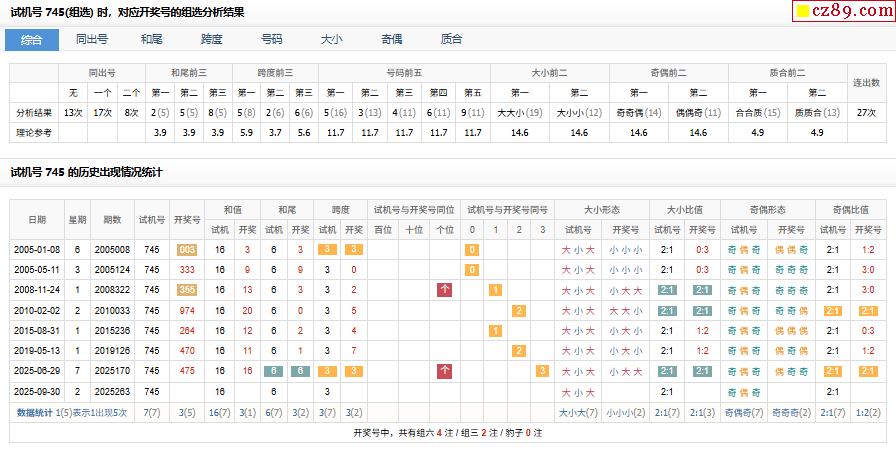Click the 13次 analysis result cell
The image size is (896, 450).
click(x=73, y=113)
